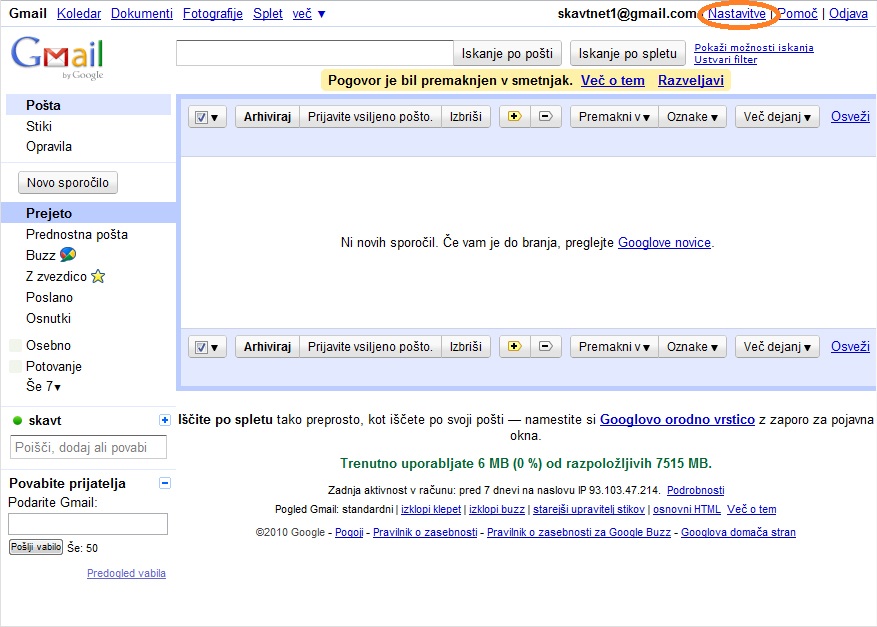This screenshot has width=877, height=627.
Task: Open Pravilnik o zasebnosti link
Action: pos(425,532)
